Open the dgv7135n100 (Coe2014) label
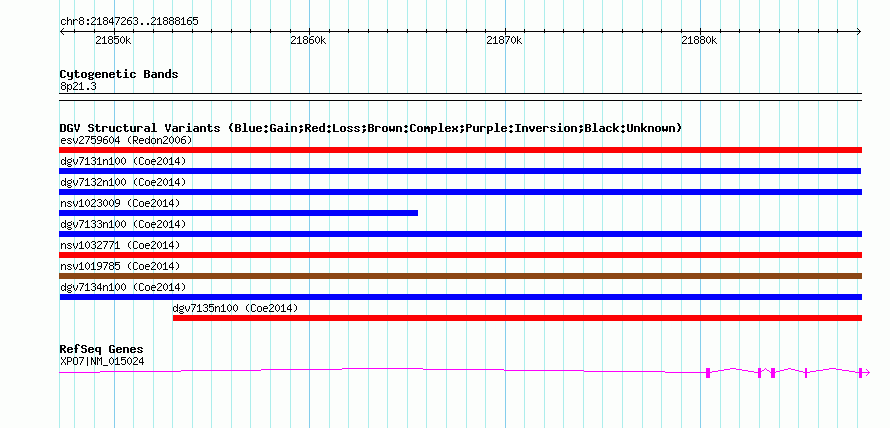 click(x=235, y=308)
